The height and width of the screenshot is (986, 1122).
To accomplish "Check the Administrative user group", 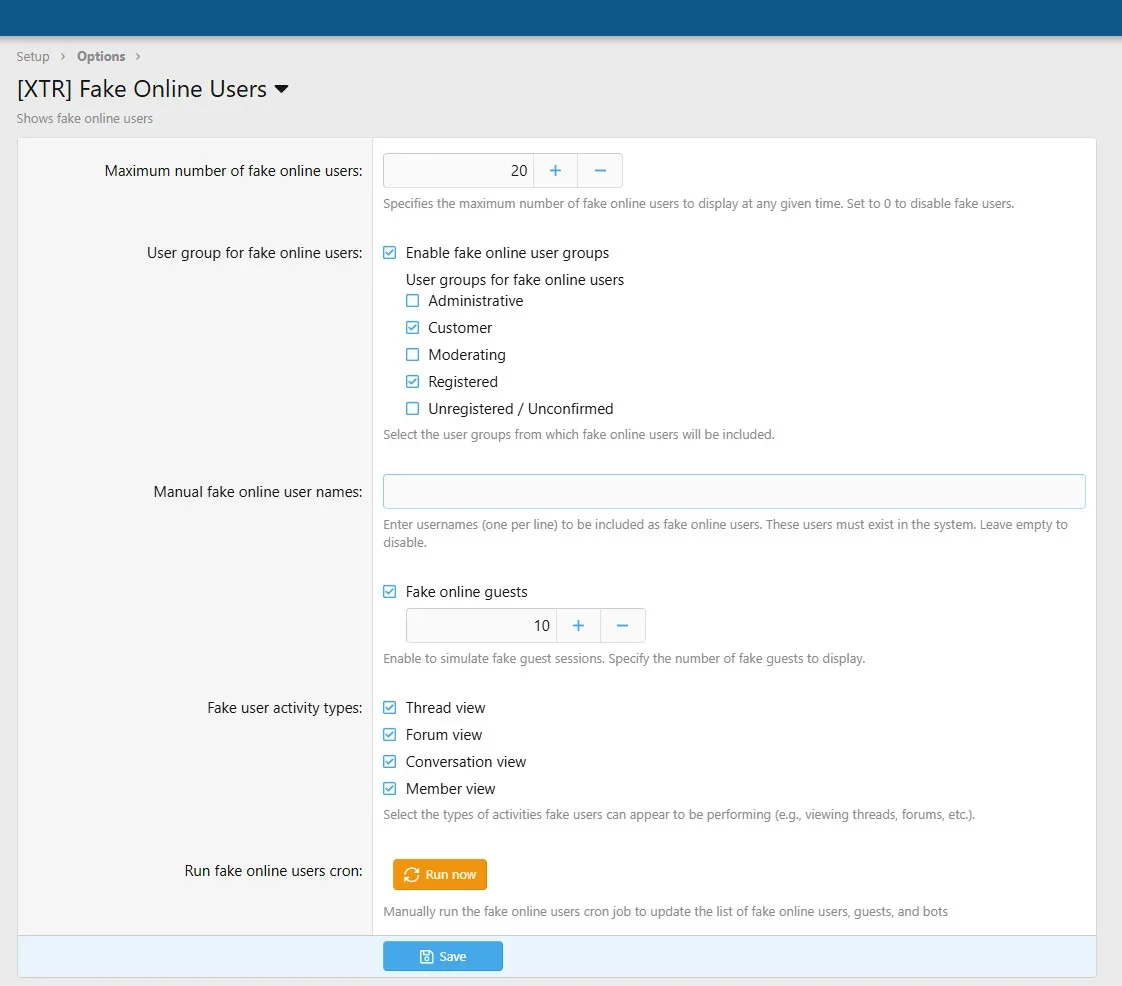I will (413, 301).
